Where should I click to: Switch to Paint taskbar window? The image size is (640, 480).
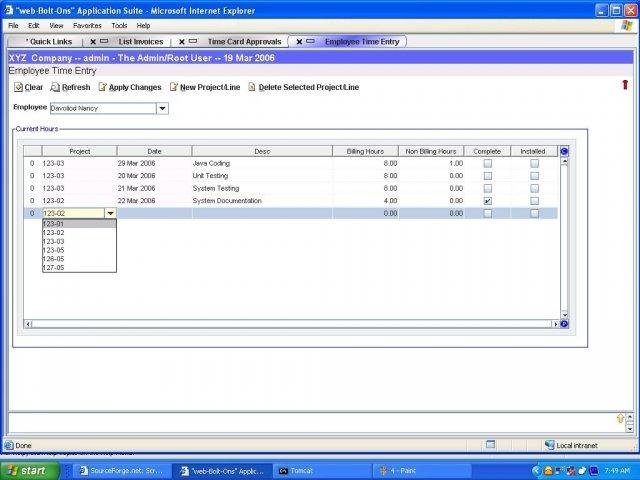[420, 471]
